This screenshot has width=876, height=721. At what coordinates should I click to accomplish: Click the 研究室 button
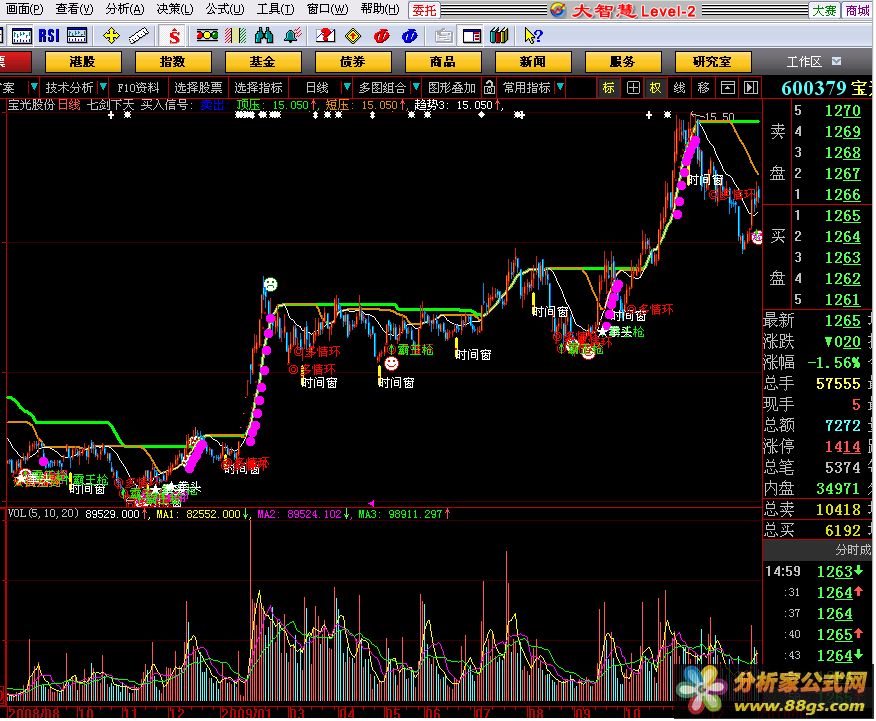pyautogui.click(x=711, y=62)
